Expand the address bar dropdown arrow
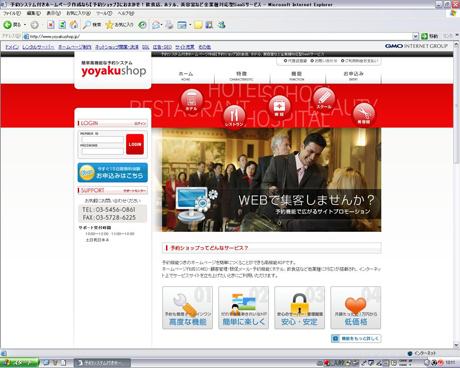 415,36
